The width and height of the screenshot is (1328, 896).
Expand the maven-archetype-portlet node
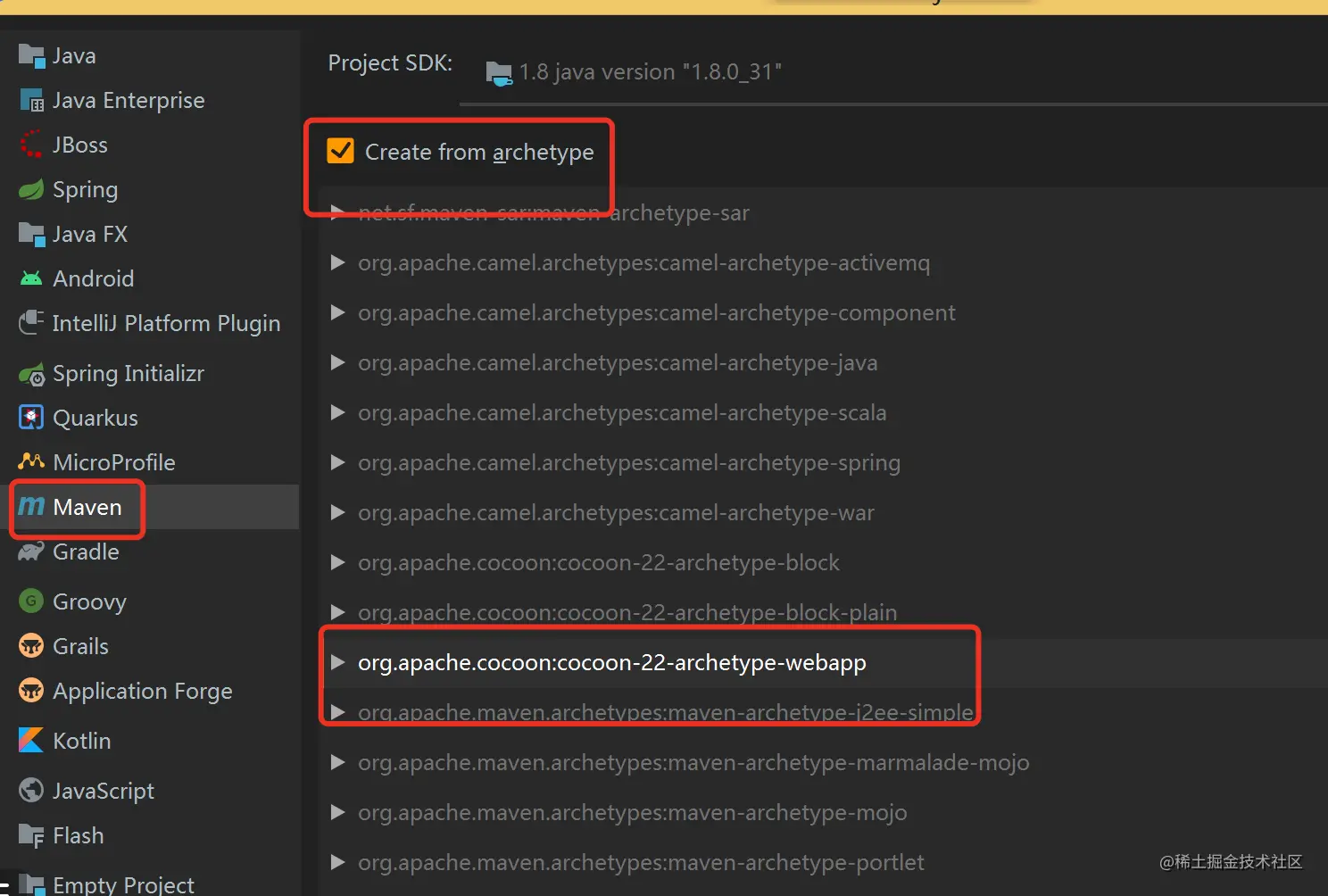(x=337, y=862)
